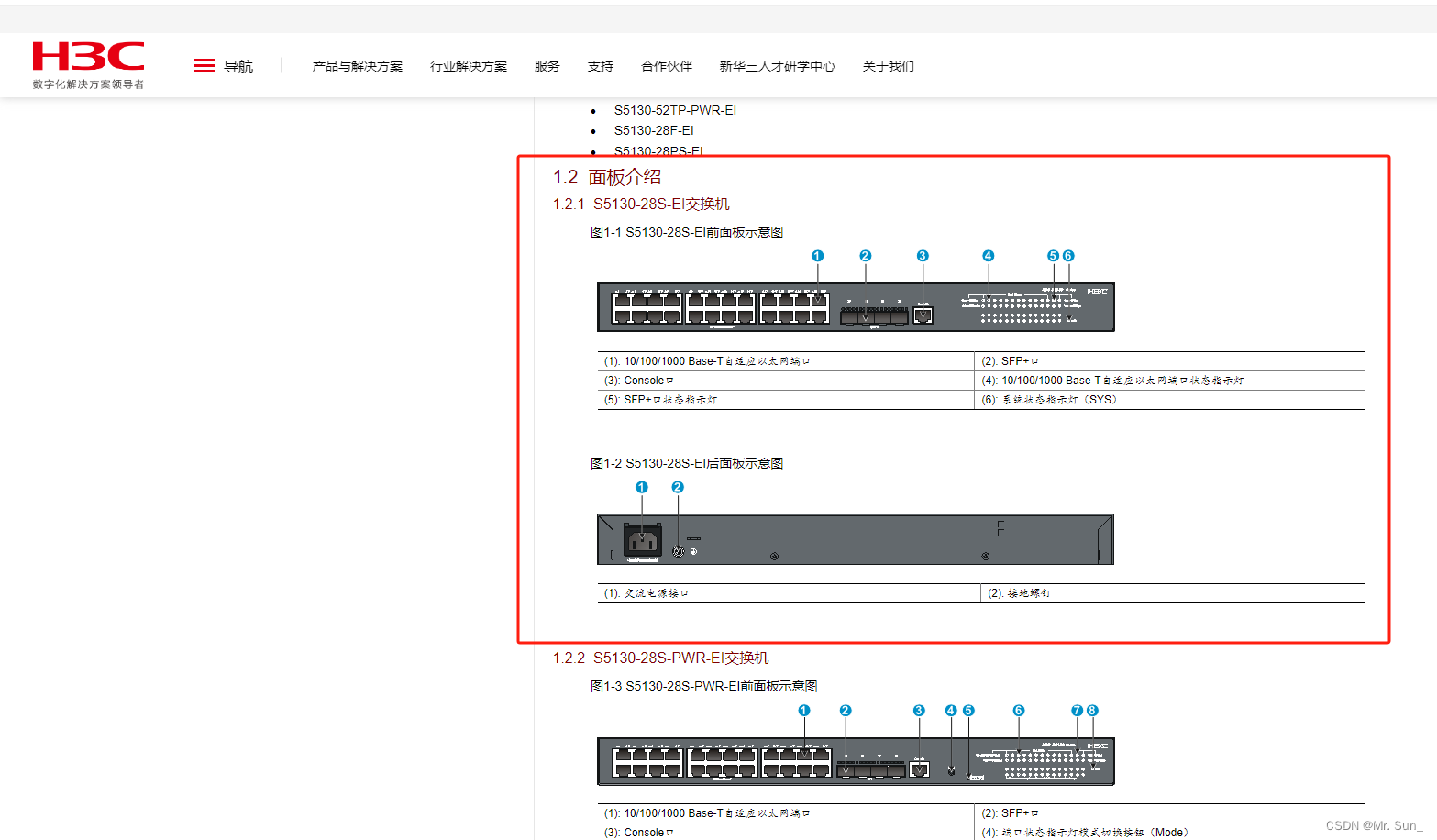
Task: Open the 关于我们 page
Action: coord(887,65)
